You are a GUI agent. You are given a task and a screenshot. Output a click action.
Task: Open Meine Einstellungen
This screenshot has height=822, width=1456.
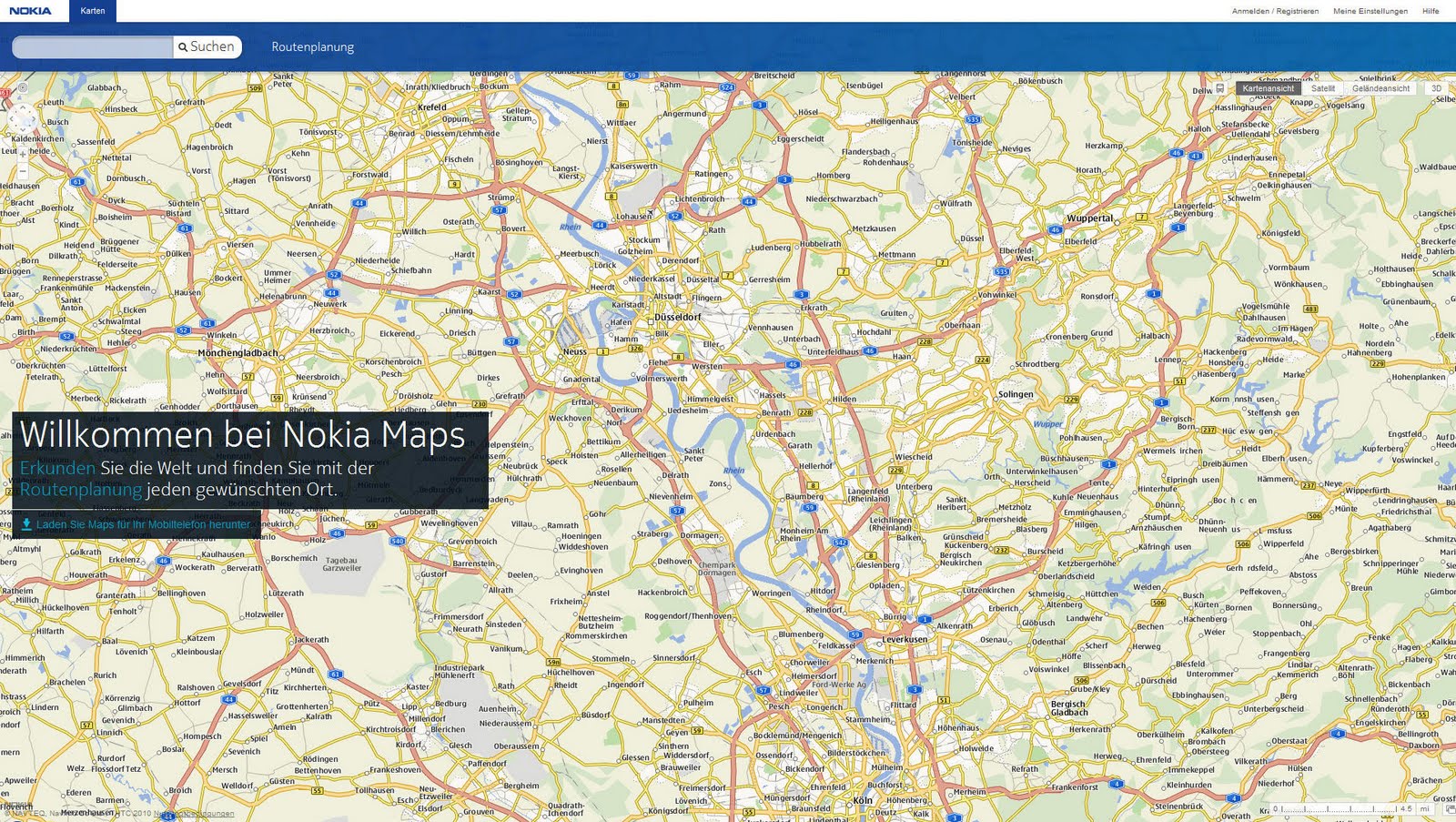click(1370, 11)
